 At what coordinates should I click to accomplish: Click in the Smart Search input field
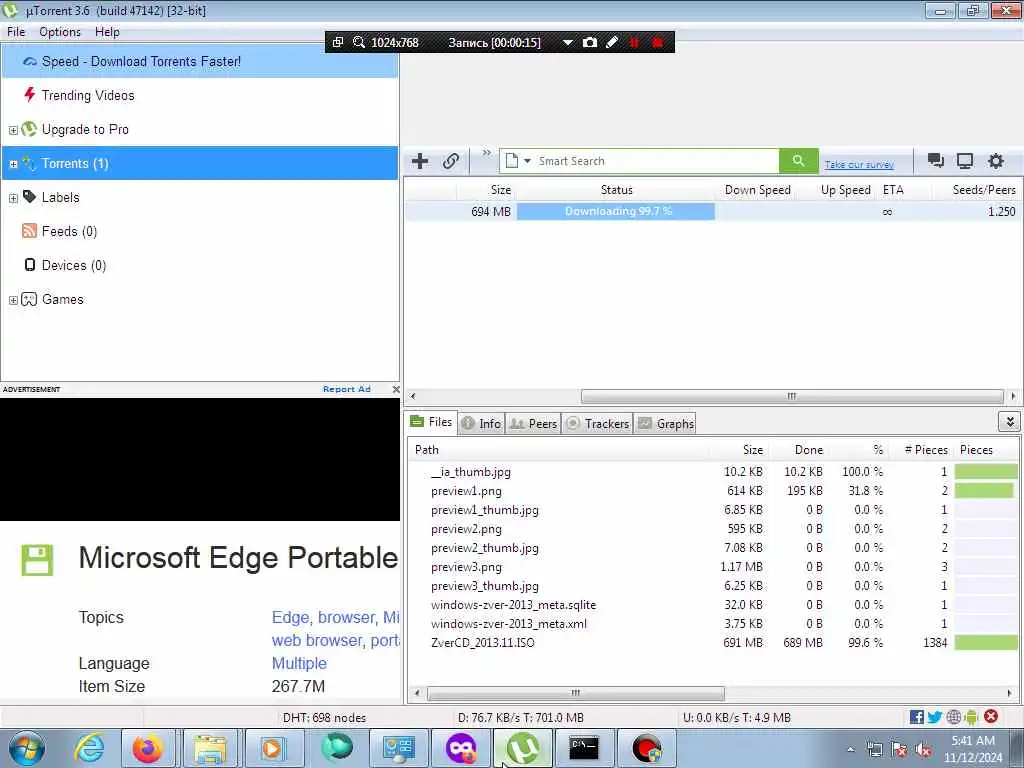(x=656, y=161)
